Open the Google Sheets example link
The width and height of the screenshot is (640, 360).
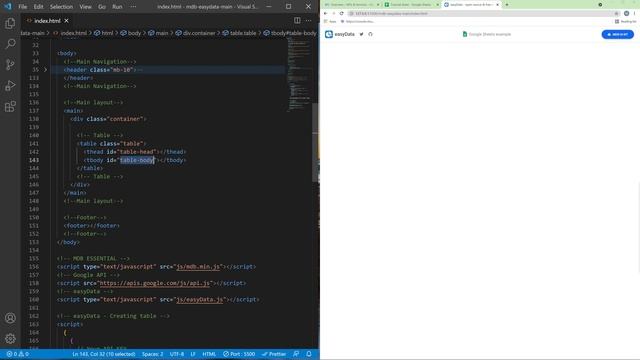tap(487, 34)
